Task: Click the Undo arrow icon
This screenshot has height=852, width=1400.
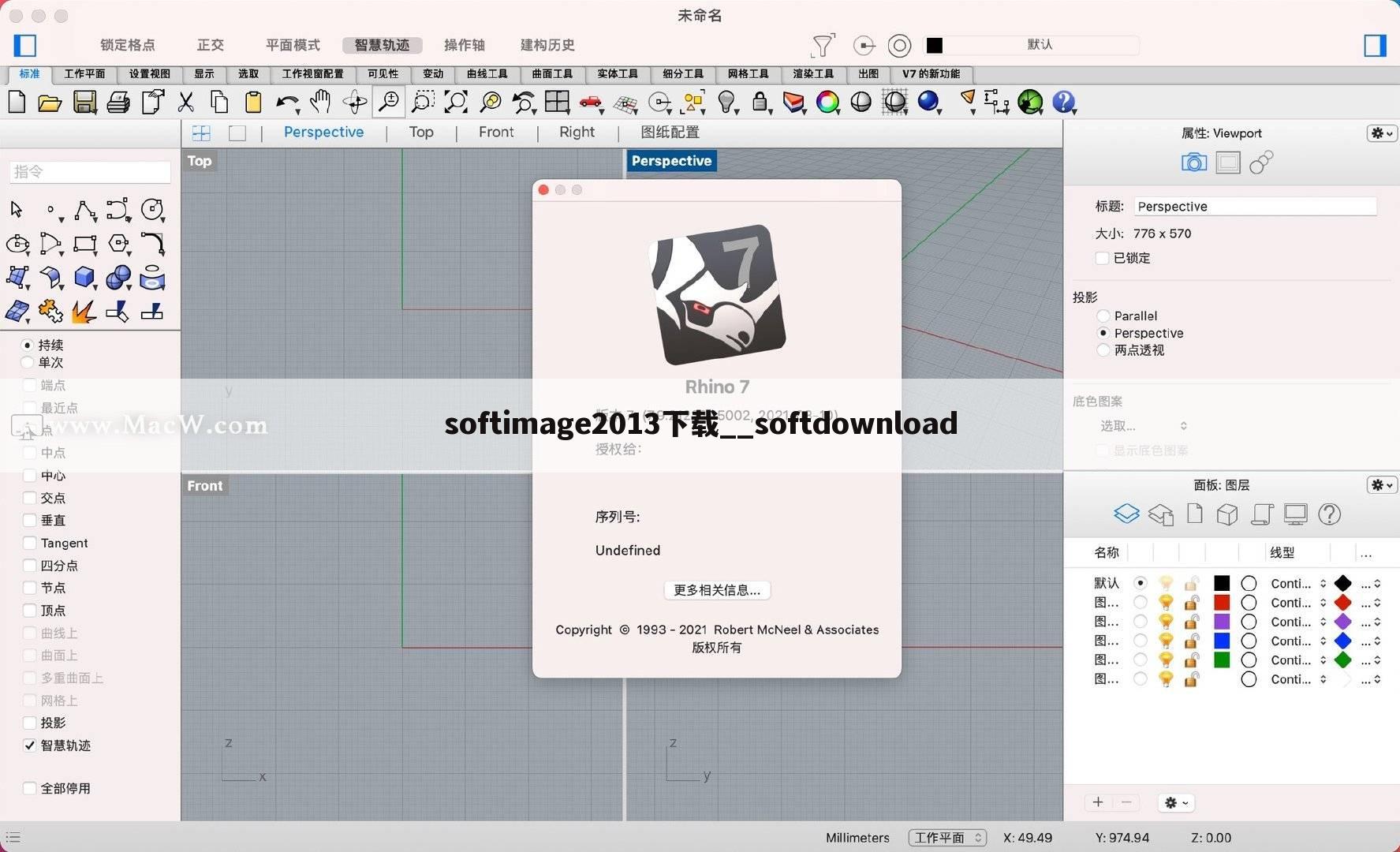Action: [x=287, y=103]
